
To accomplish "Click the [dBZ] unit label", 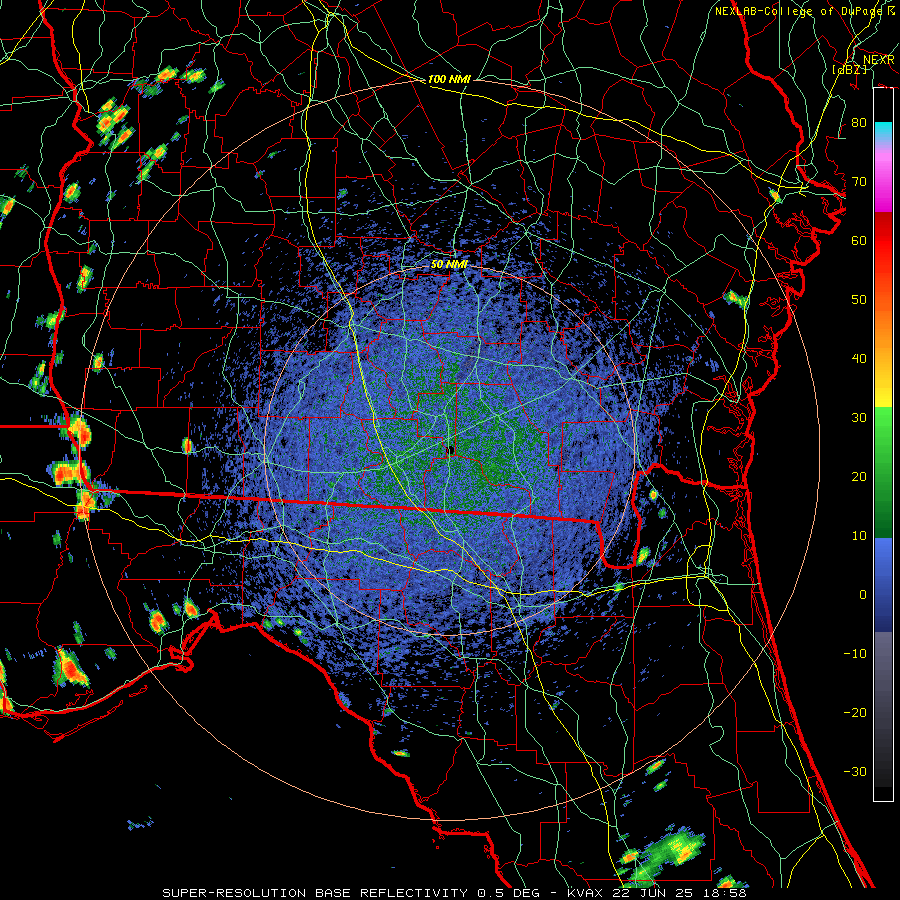I will (x=850, y=70).
